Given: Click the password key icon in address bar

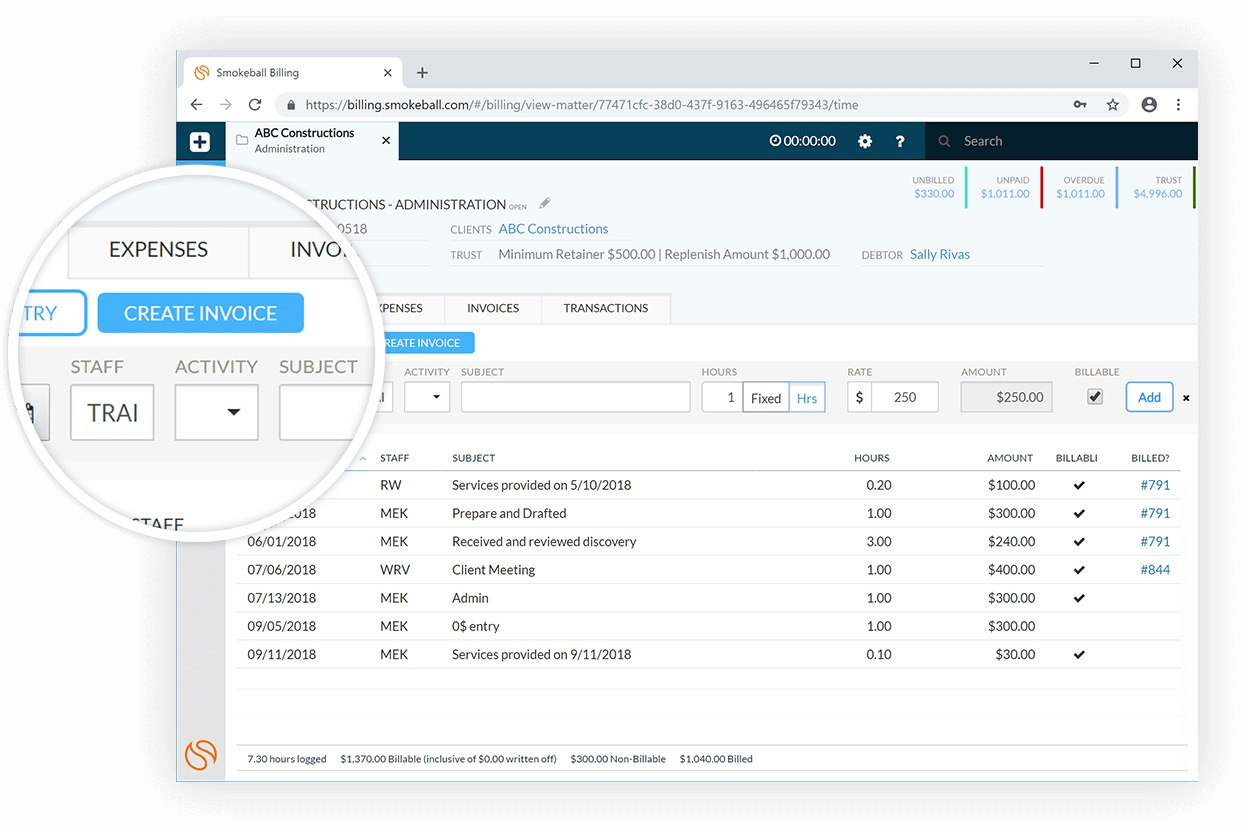Looking at the screenshot, I should pyautogui.click(x=1080, y=104).
